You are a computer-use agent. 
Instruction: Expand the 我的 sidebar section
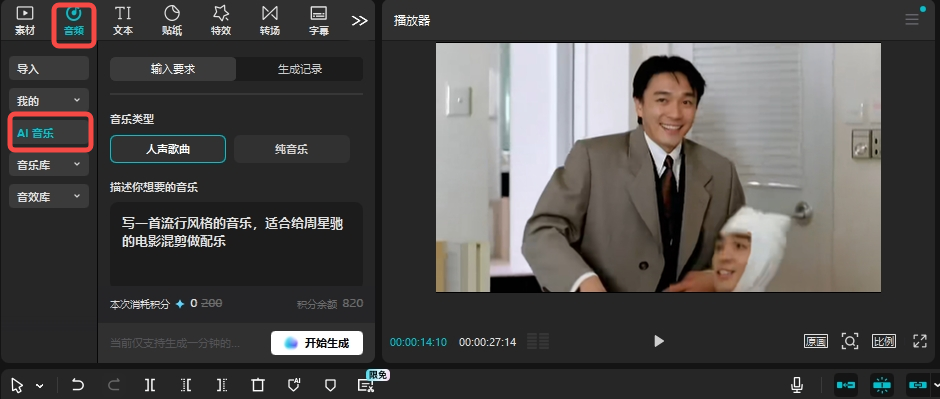tap(49, 100)
